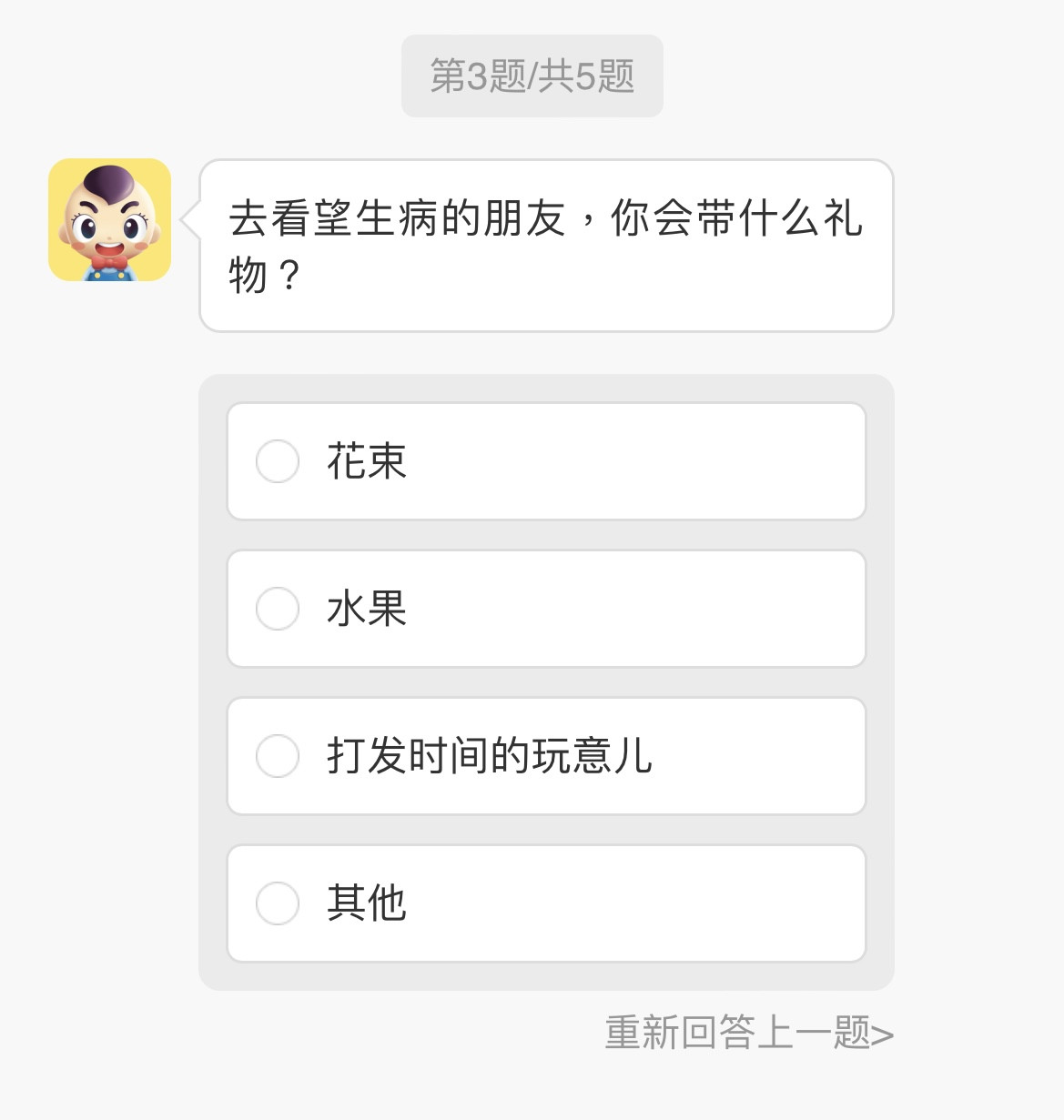Click the 第3题/共5题 progress badge

point(532,76)
